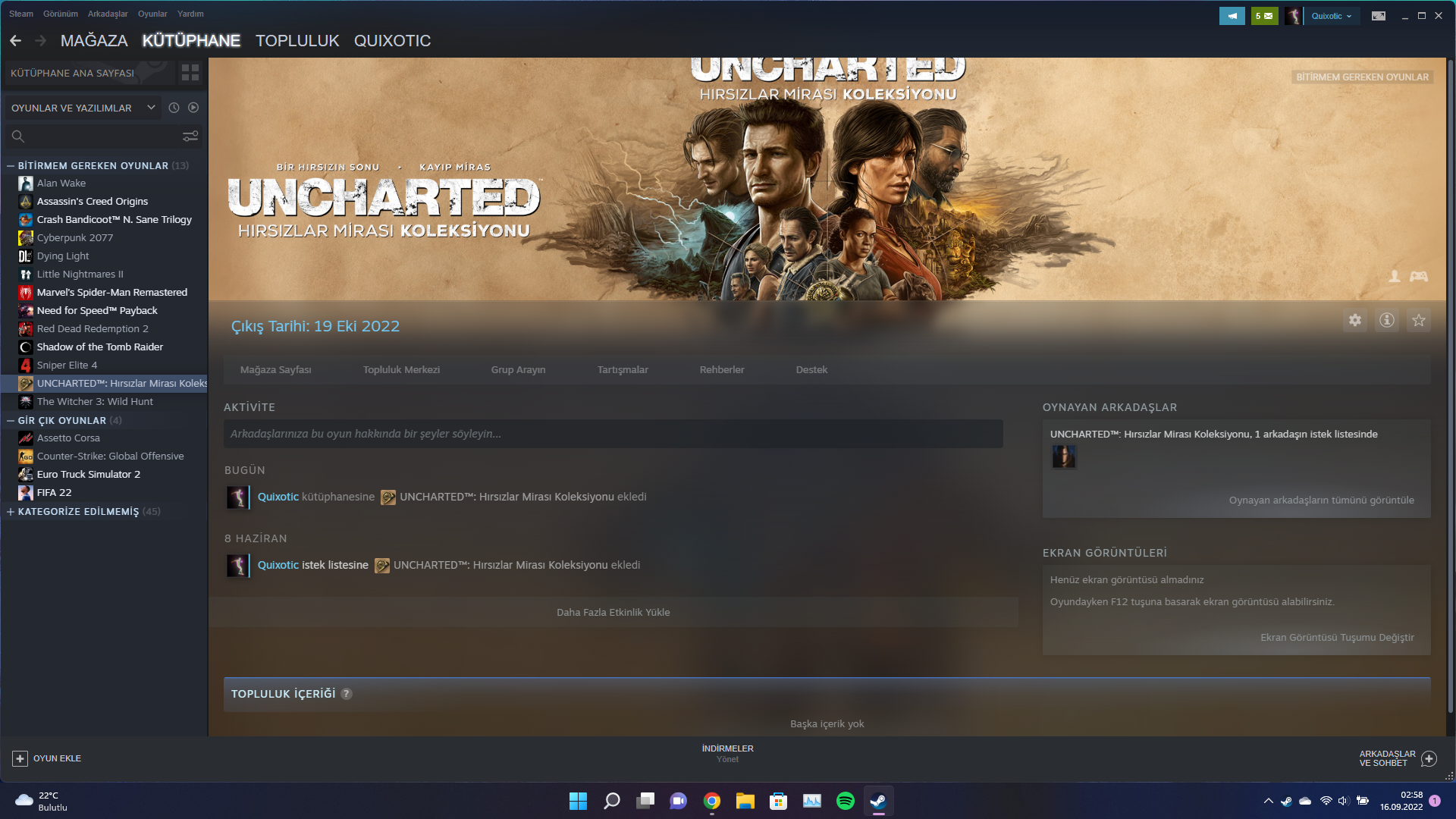Open Big Picture mode icon

tap(1378, 16)
